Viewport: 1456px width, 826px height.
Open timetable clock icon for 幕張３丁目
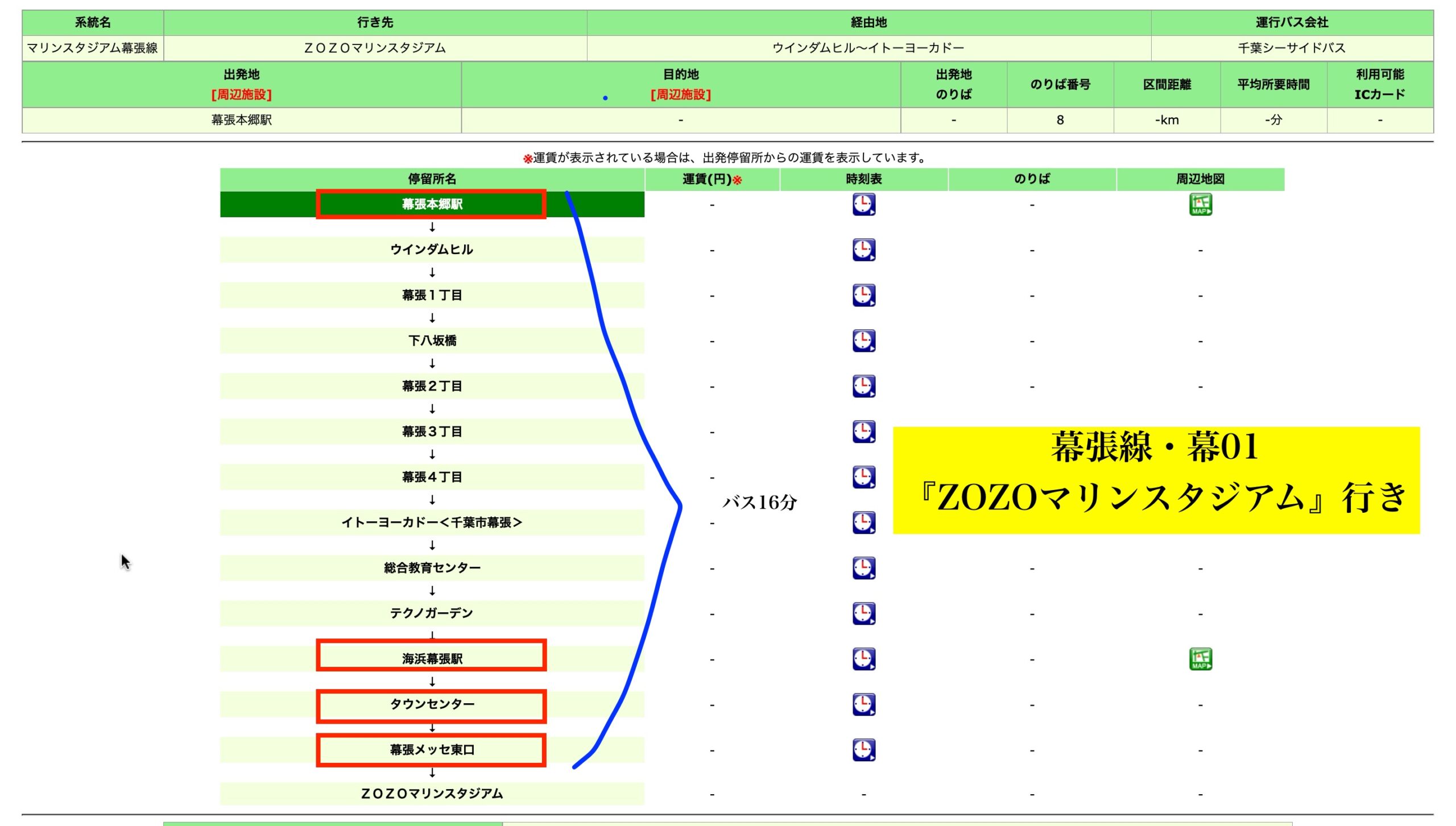863,431
